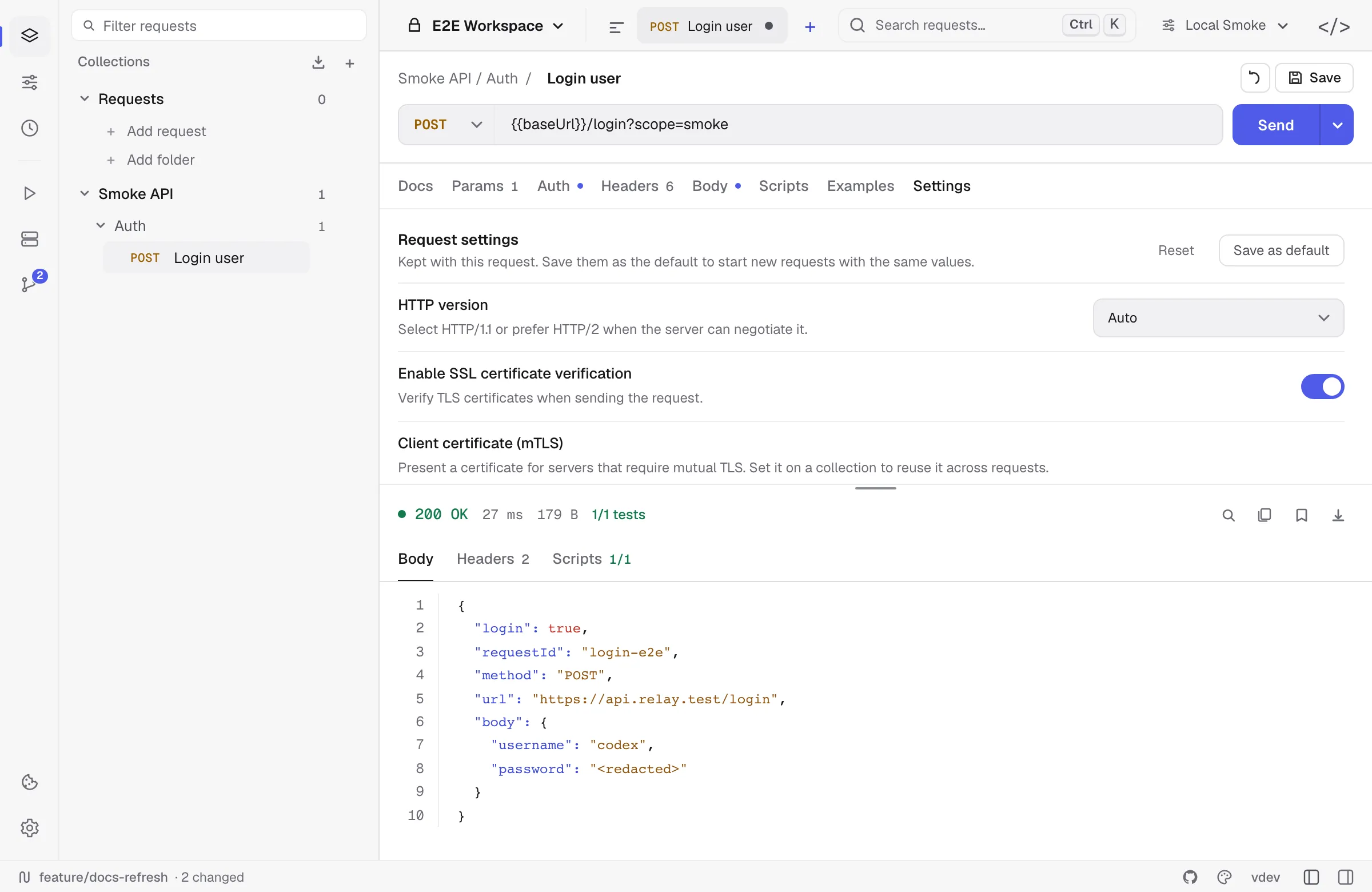Collapse the Smoke API collection
This screenshot has height=892, width=1372.
tap(84, 194)
